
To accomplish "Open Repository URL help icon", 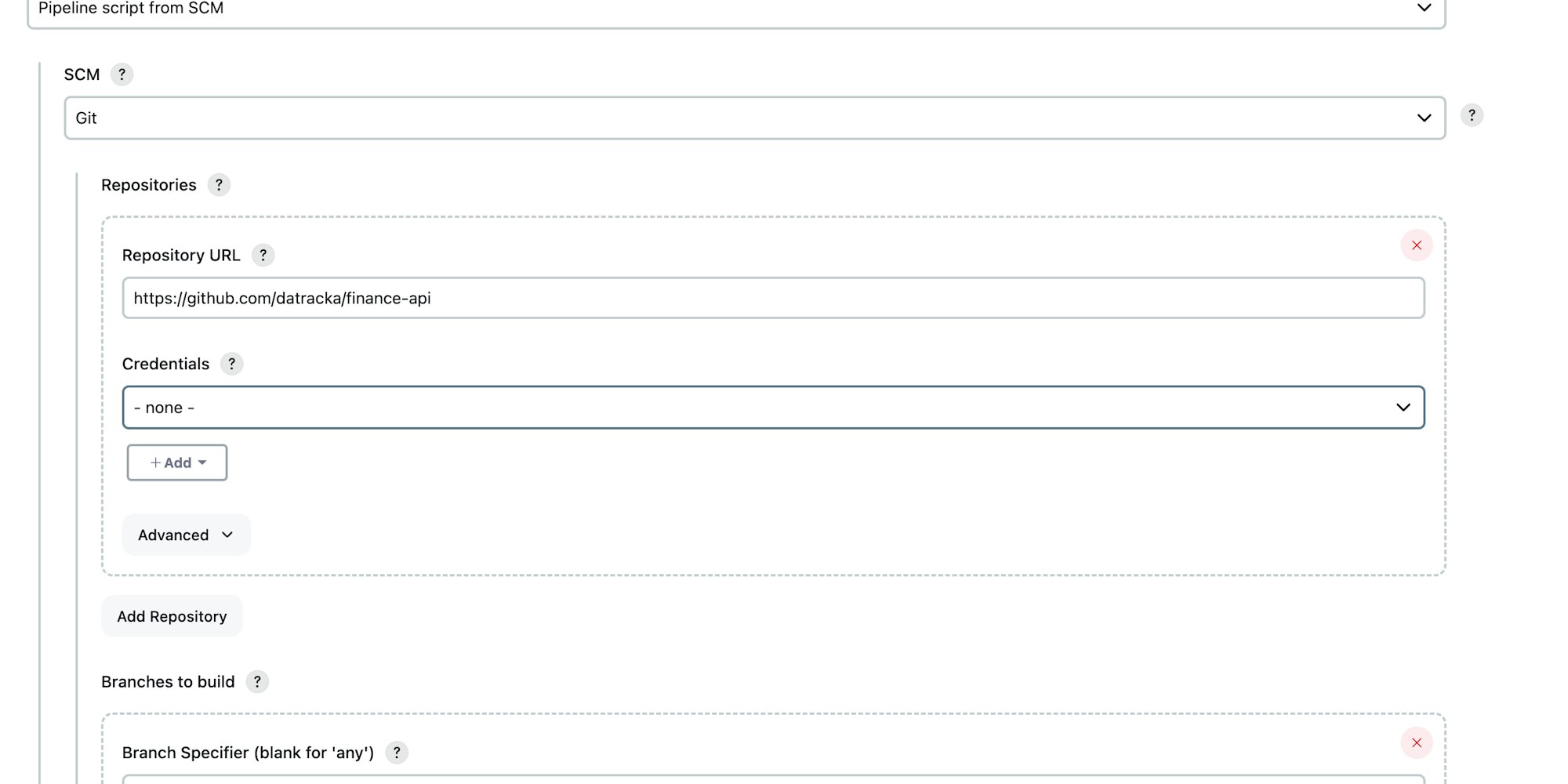I will coord(263,256).
